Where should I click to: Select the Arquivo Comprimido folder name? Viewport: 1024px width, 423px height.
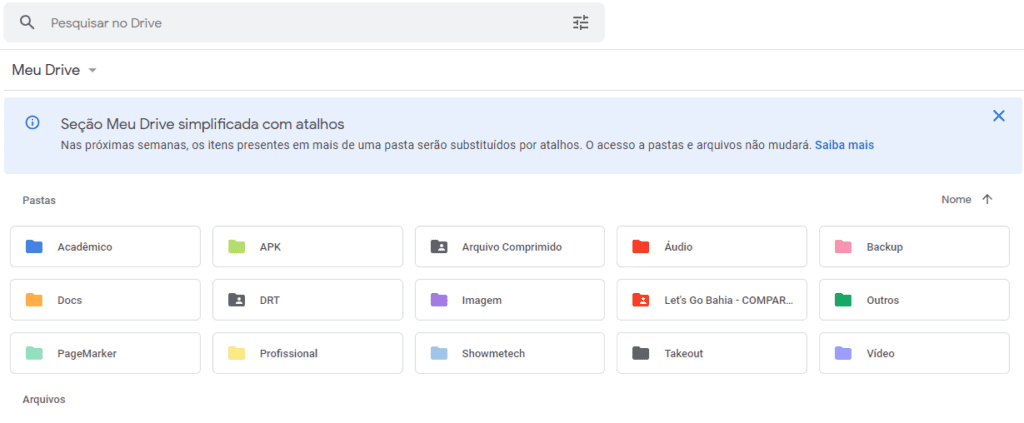(x=512, y=247)
